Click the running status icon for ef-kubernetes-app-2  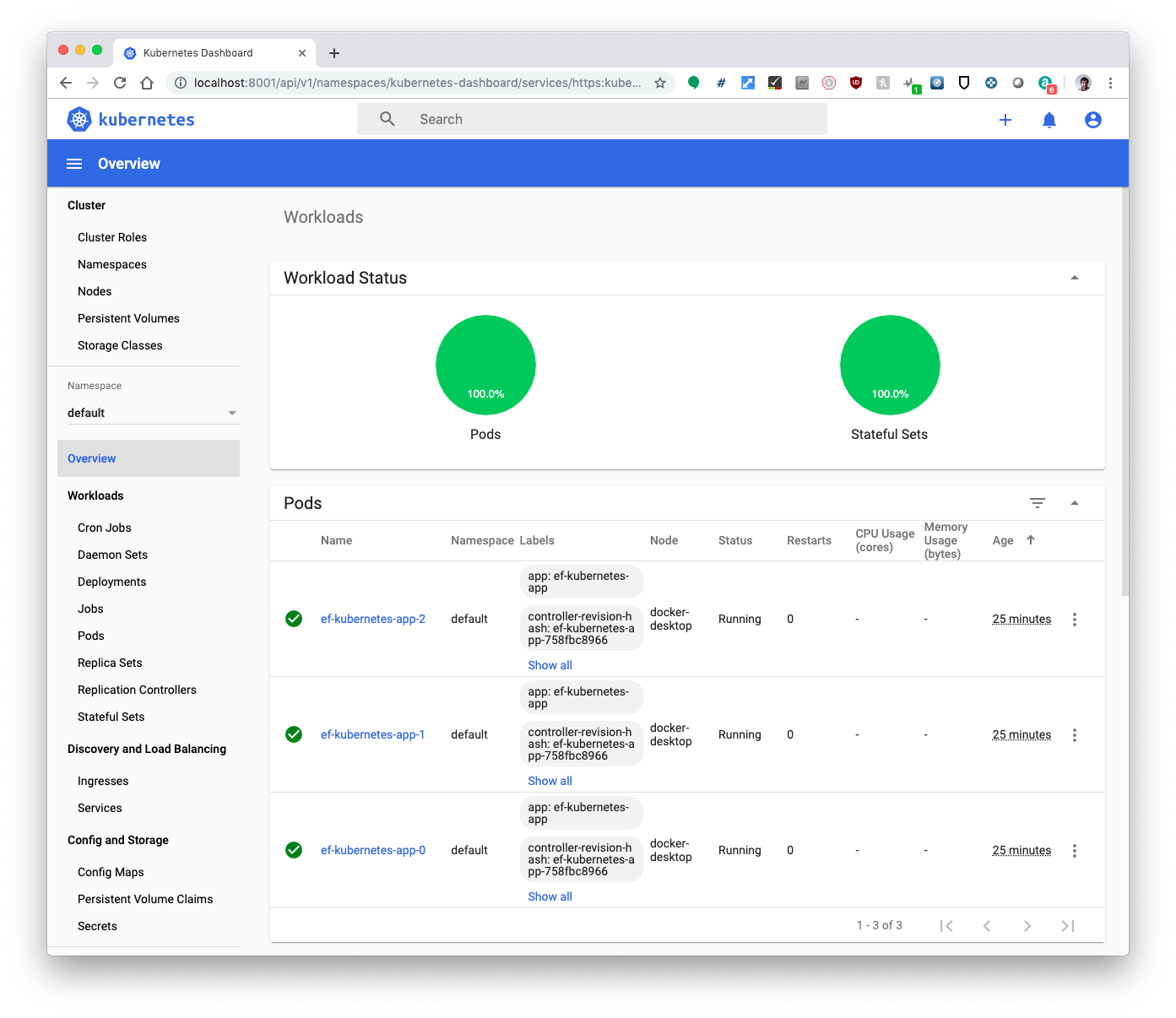coord(294,619)
